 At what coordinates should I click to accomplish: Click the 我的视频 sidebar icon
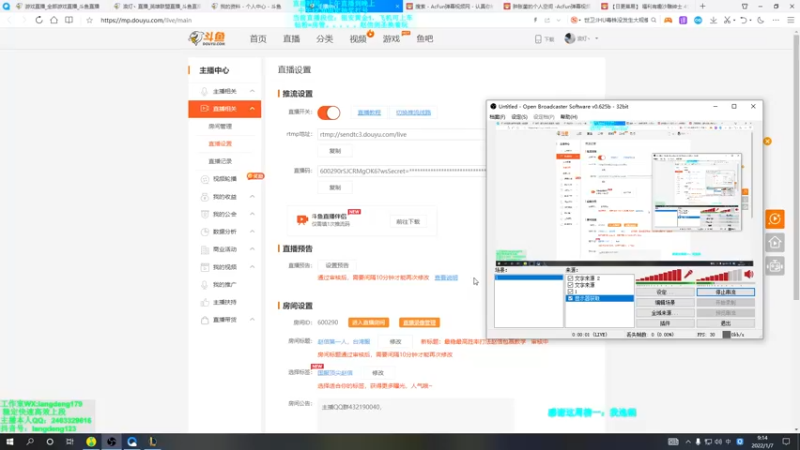click(205, 267)
